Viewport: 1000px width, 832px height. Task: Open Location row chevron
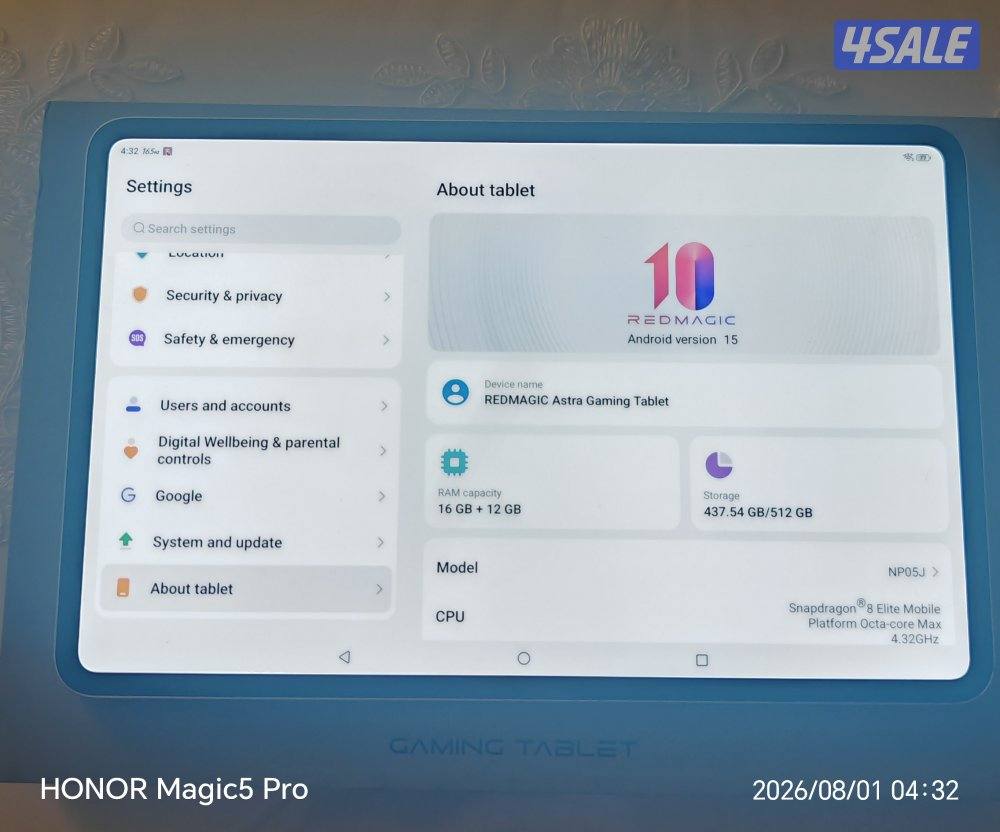(x=387, y=256)
